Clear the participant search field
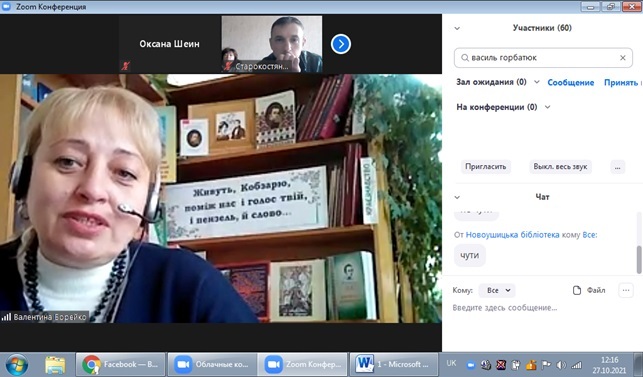 (x=622, y=58)
